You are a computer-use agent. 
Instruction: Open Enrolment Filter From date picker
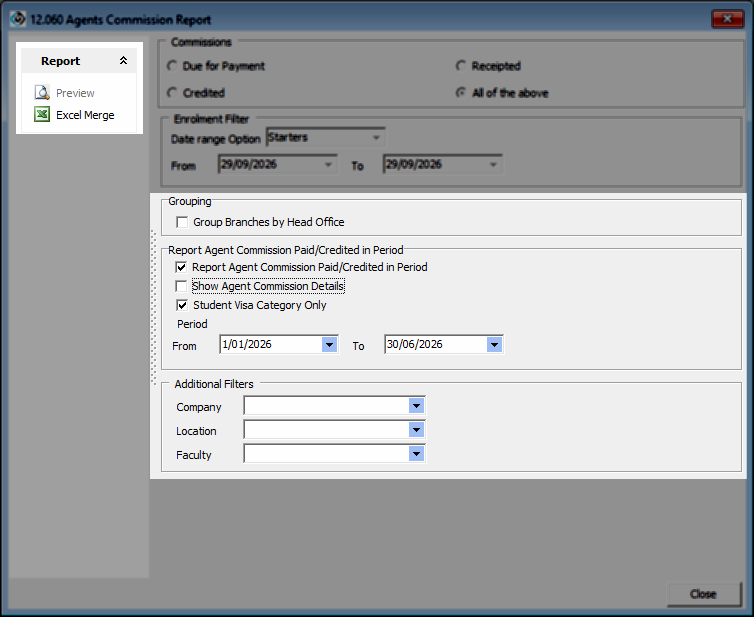click(328, 164)
